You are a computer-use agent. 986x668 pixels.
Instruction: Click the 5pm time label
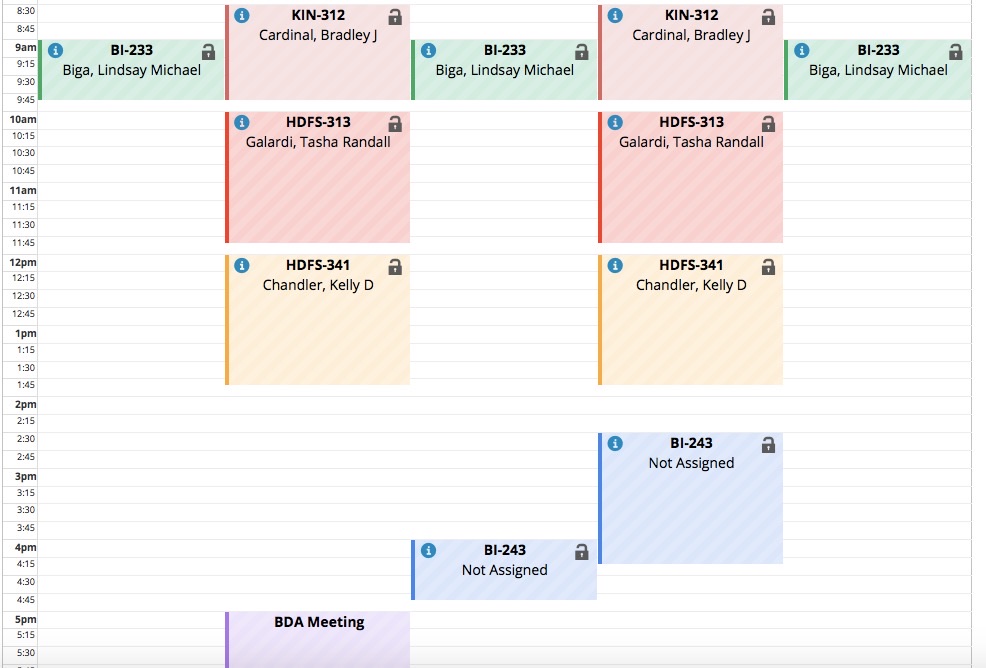tap(25, 619)
